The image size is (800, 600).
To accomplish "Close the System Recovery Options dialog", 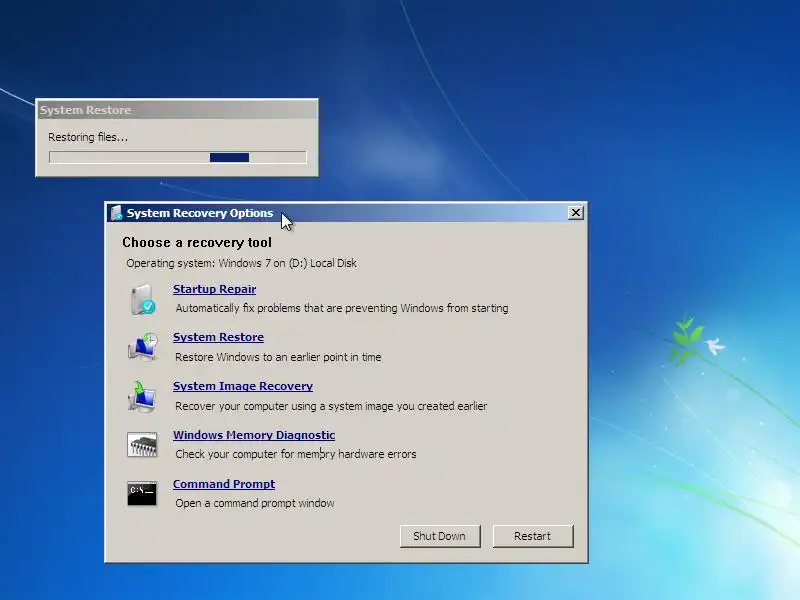I will click(576, 213).
